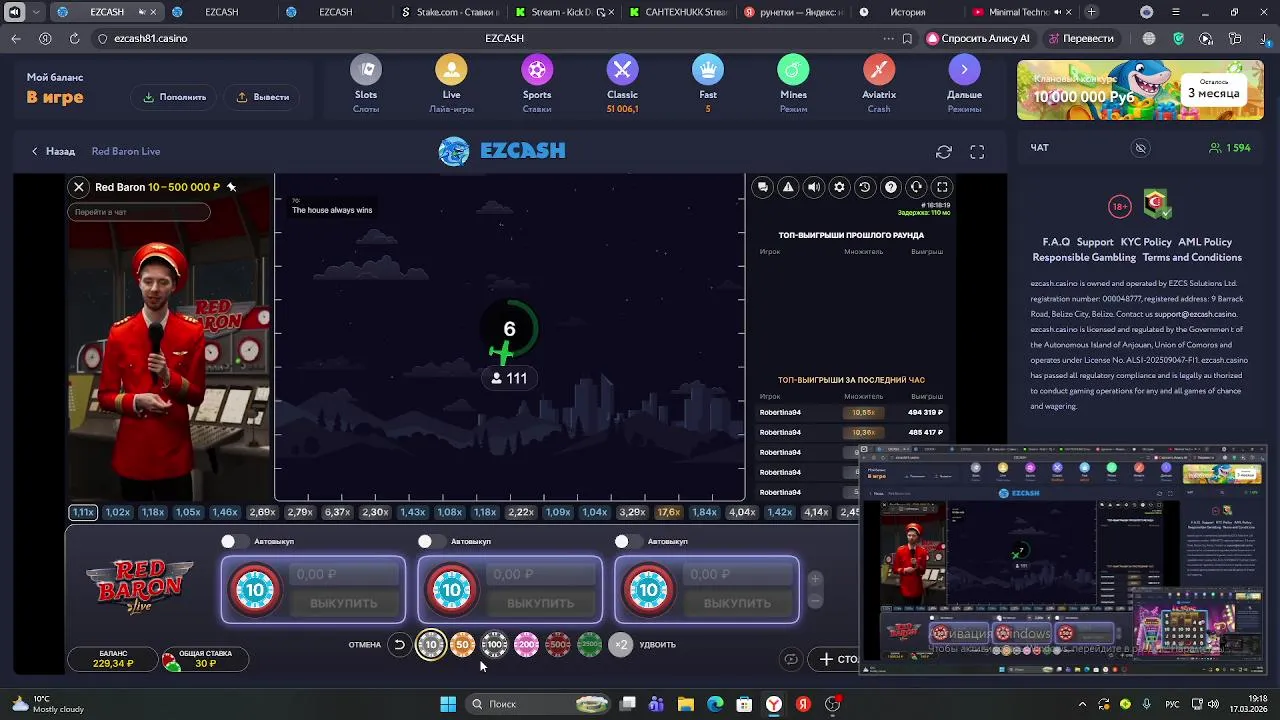
Task: Click the 17,6x multiplier in history bar
Action: coord(669,512)
